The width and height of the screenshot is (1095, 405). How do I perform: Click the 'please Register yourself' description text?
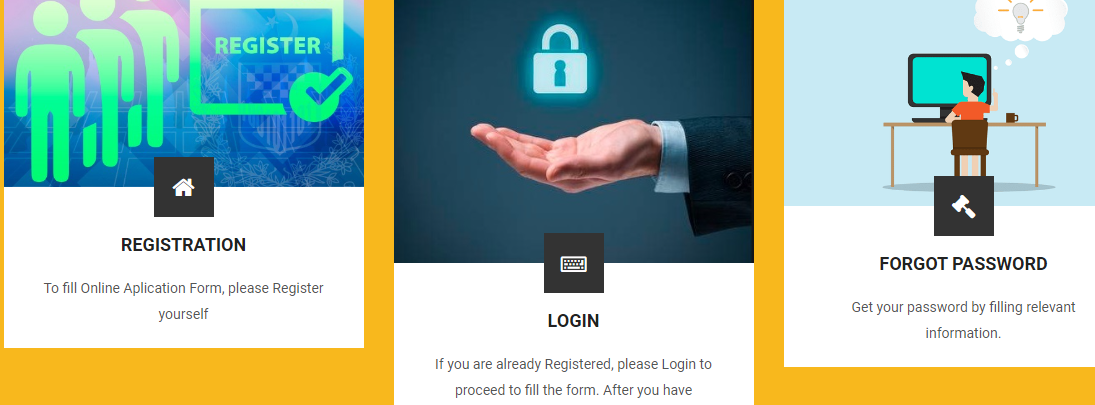[184, 301]
